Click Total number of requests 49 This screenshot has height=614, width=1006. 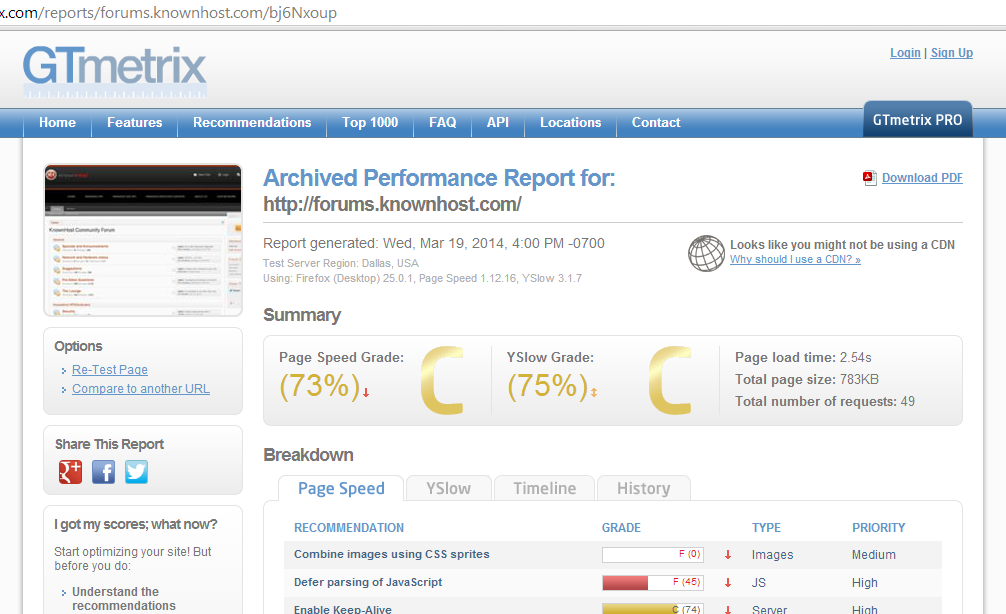pos(824,401)
